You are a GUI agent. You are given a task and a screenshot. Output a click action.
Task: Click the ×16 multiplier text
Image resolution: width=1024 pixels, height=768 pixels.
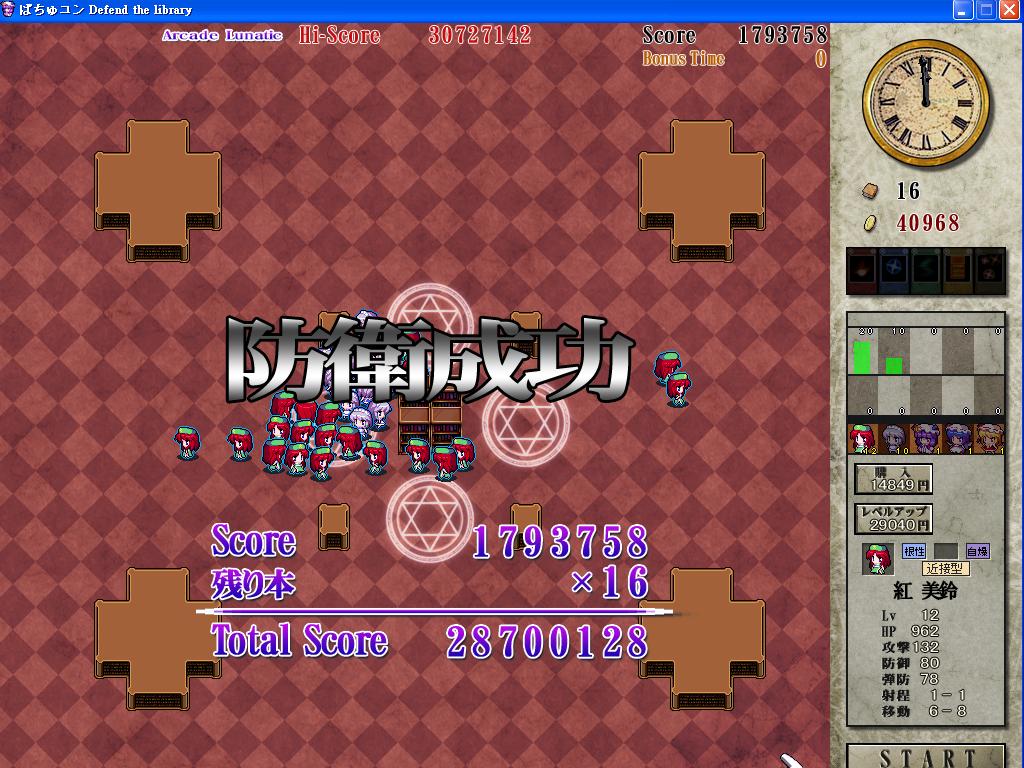[609, 582]
